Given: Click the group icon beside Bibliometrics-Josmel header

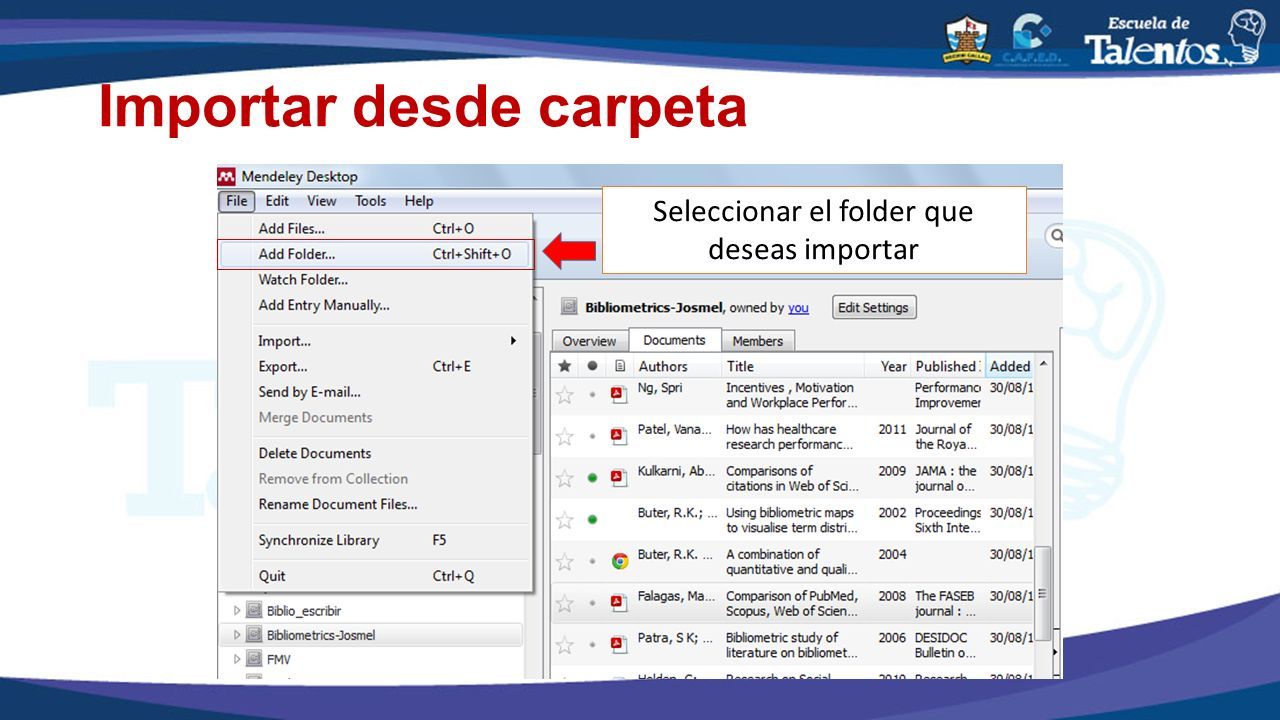Looking at the screenshot, I should point(569,307).
